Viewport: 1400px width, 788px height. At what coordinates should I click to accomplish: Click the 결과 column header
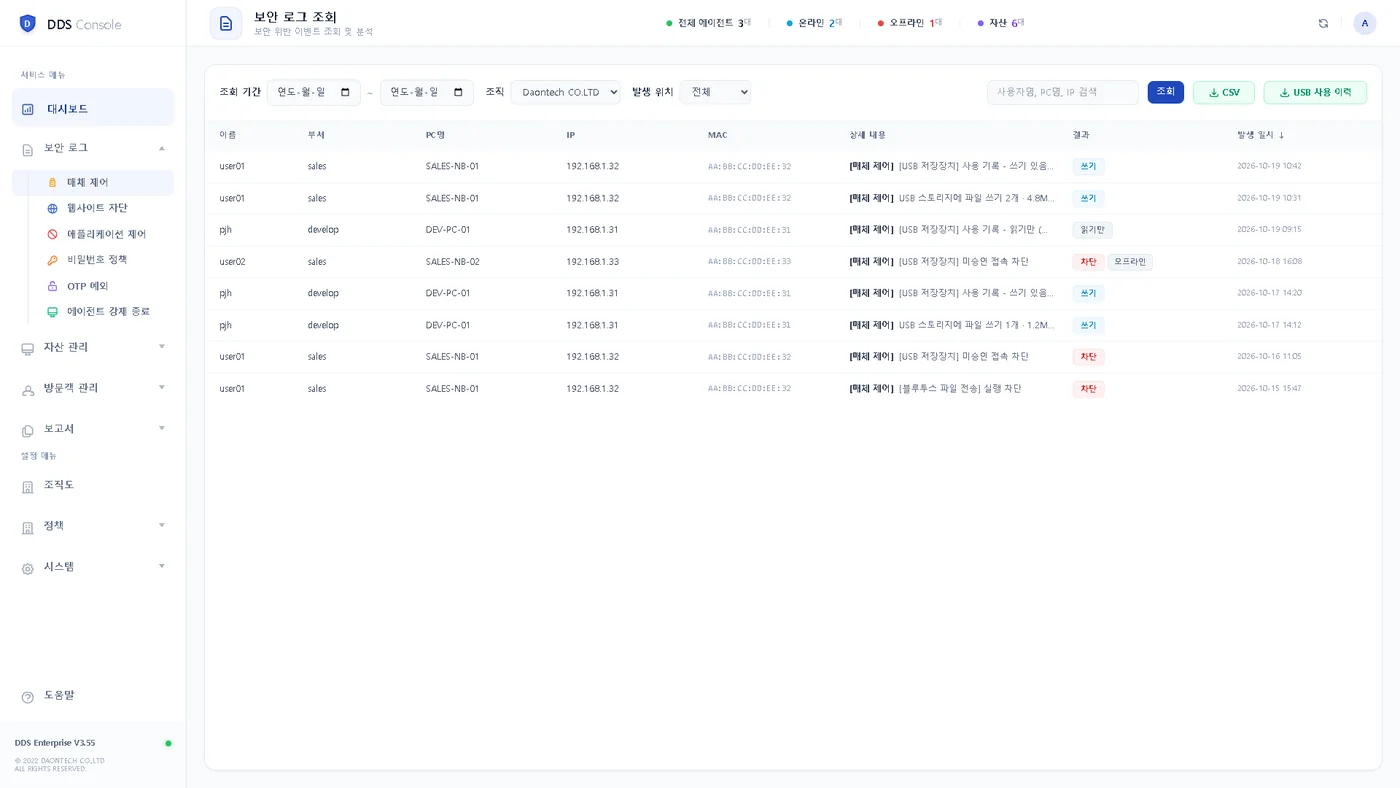[x=1081, y=135]
